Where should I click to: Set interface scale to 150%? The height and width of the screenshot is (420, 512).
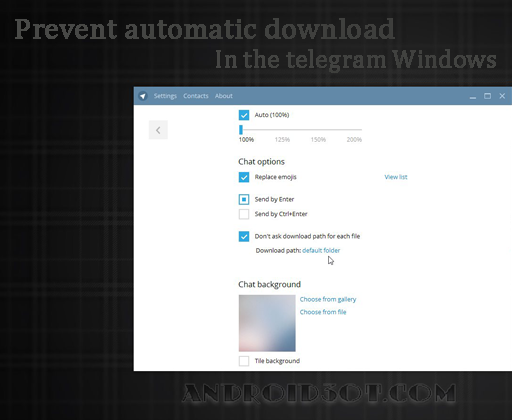[x=318, y=139]
